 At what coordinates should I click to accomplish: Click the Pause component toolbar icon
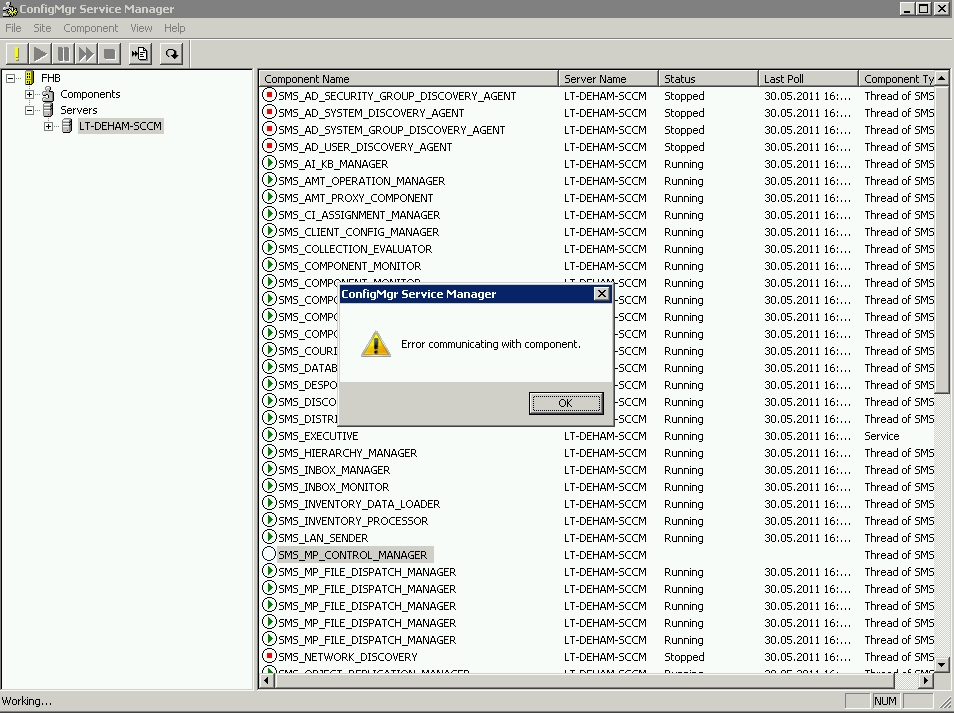pos(63,54)
